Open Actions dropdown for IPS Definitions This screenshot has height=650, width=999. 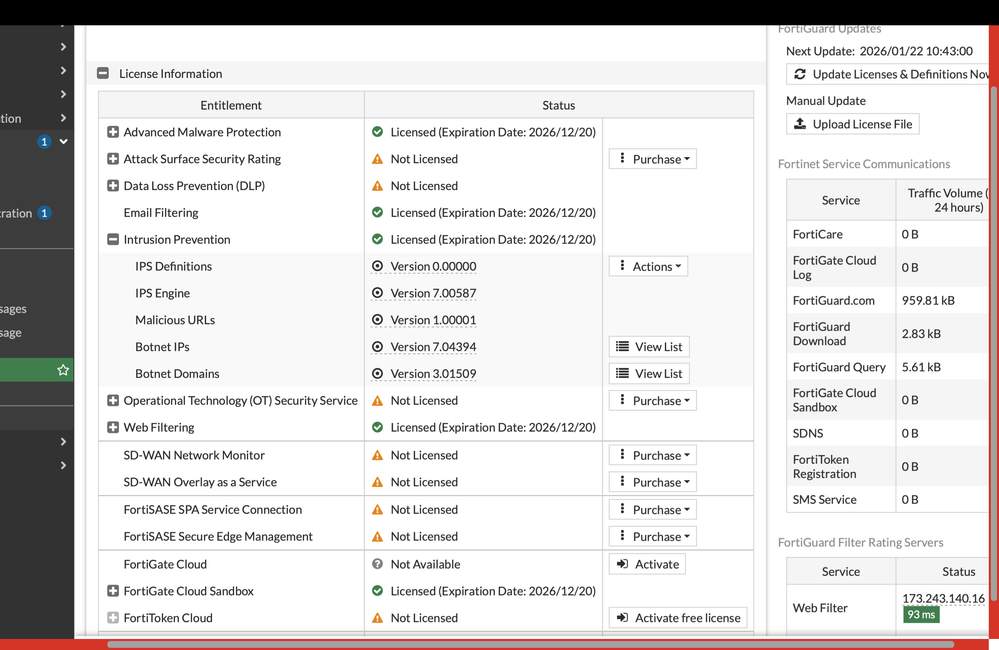pos(648,266)
